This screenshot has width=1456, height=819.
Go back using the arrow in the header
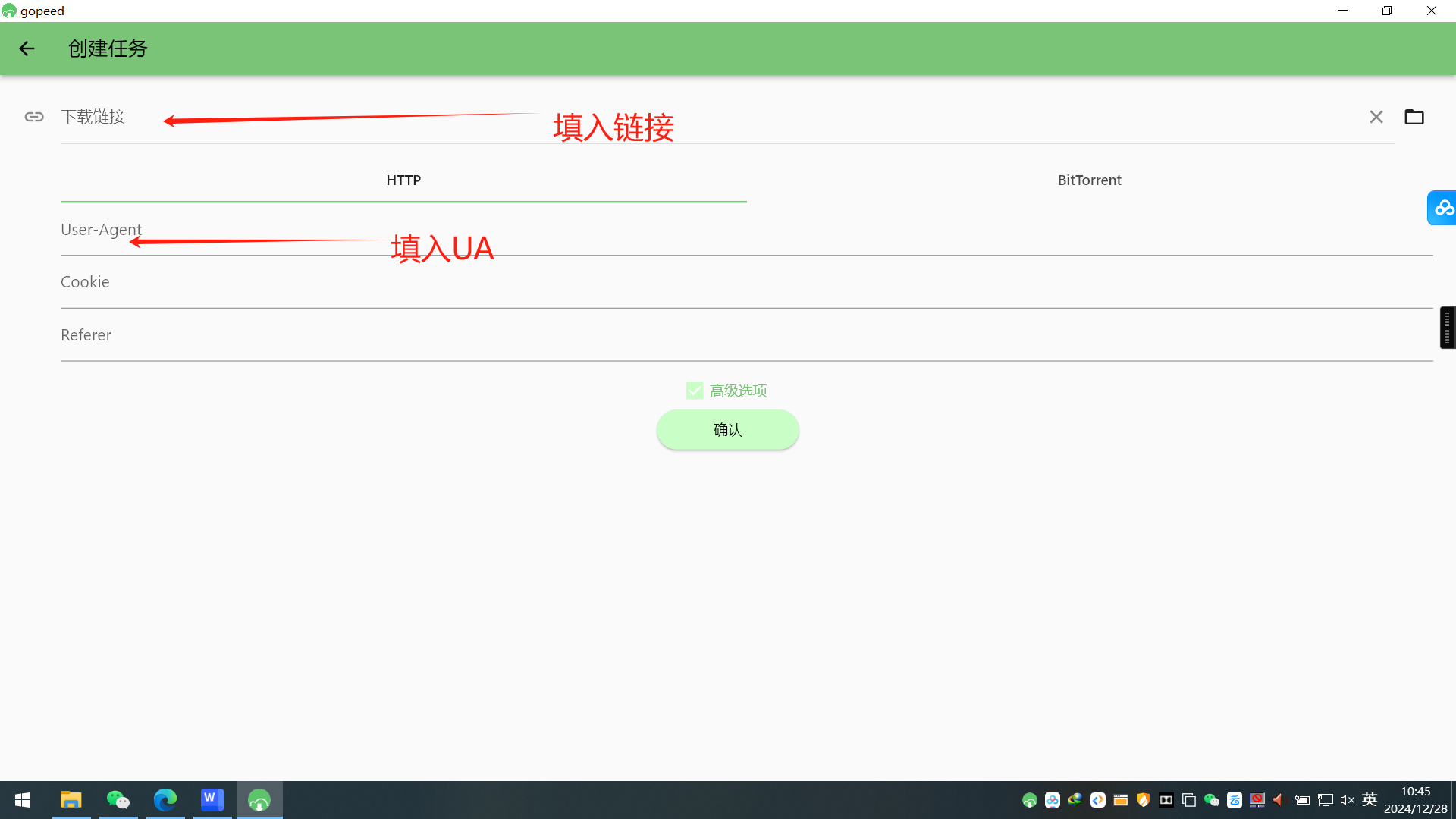(x=27, y=49)
